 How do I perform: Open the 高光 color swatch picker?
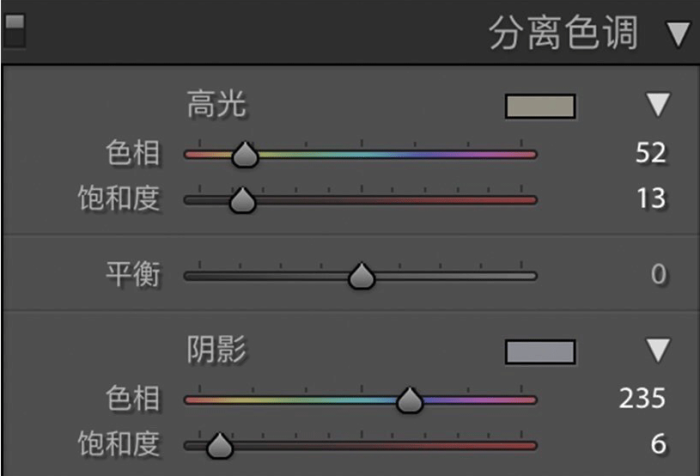pyautogui.click(x=540, y=106)
